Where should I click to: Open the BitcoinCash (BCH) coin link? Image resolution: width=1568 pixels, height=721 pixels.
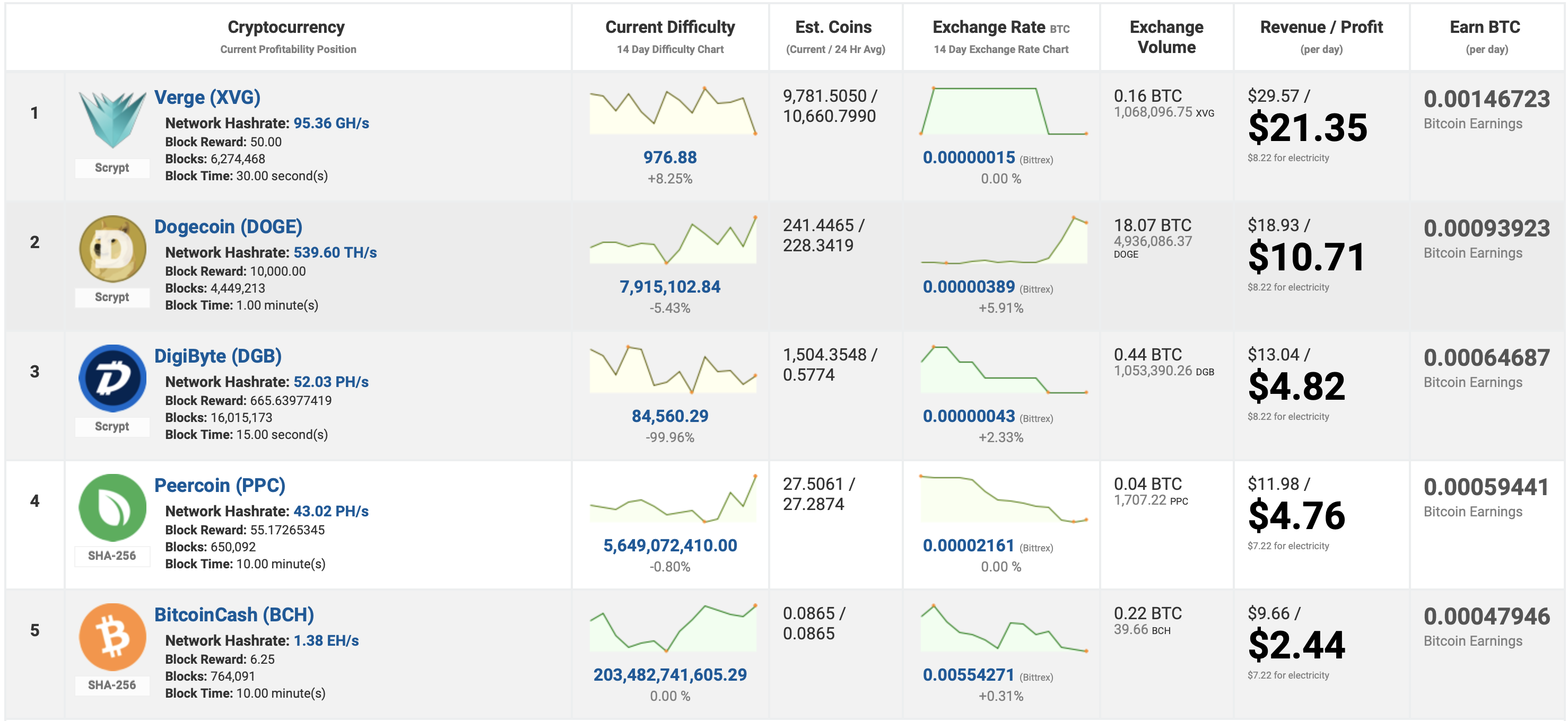[234, 614]
